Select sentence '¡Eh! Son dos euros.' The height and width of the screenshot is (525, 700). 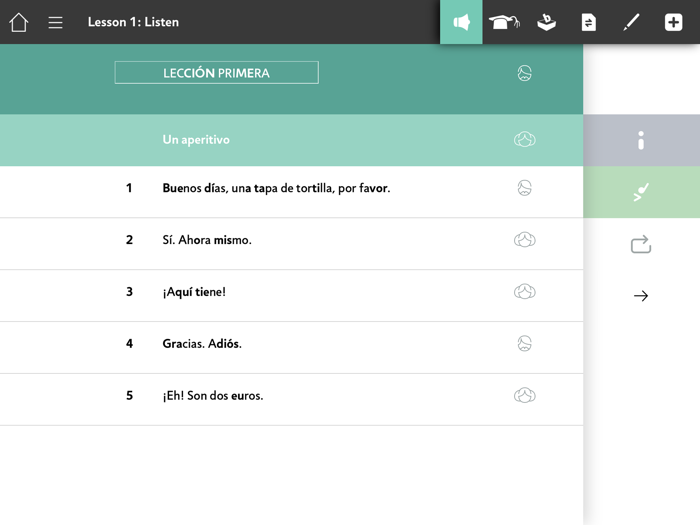pyautogui.click(x=213, y=395)
